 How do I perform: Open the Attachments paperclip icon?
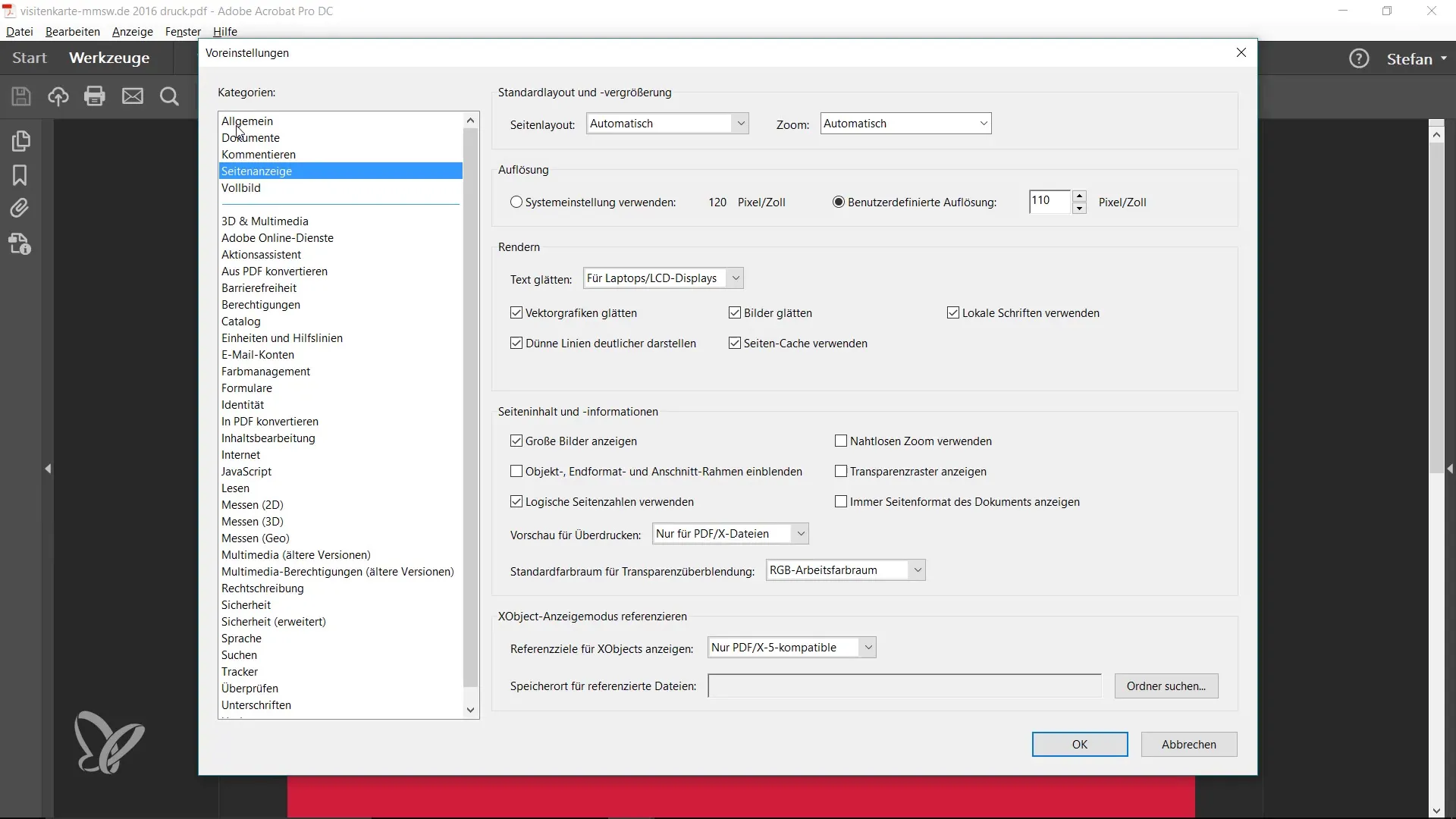click(20, 209)
